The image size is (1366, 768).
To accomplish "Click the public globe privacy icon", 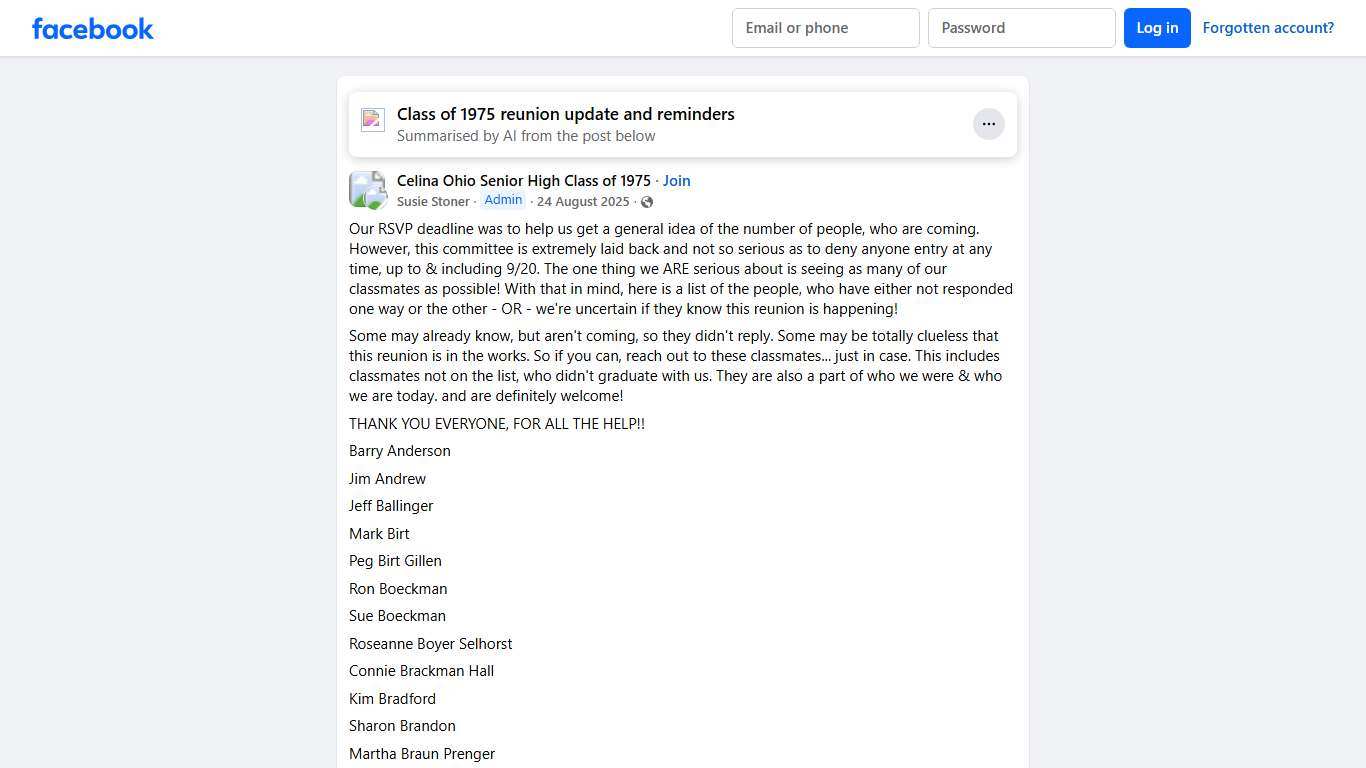I will coord(647,202).
